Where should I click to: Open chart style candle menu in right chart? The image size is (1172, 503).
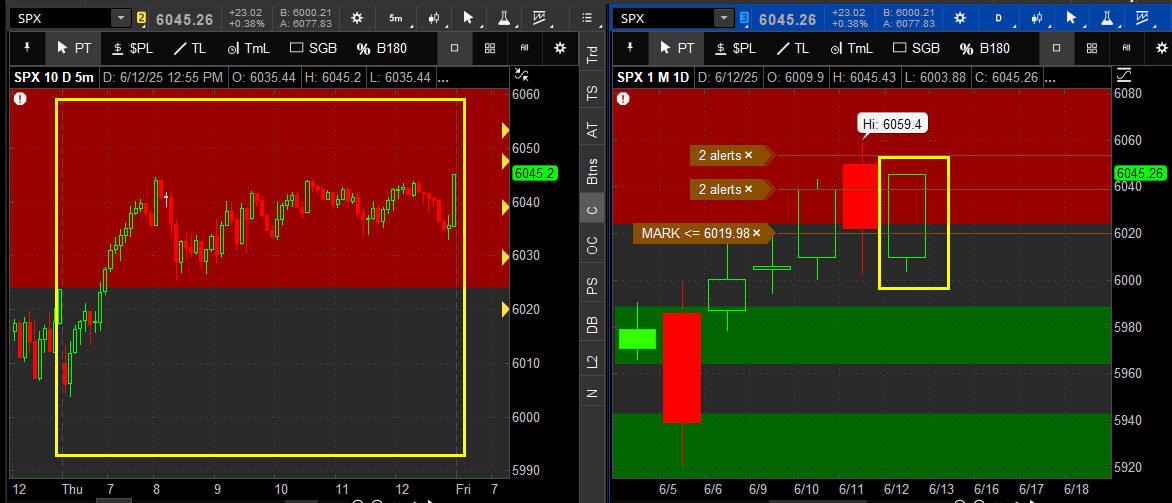[1036, 18]
